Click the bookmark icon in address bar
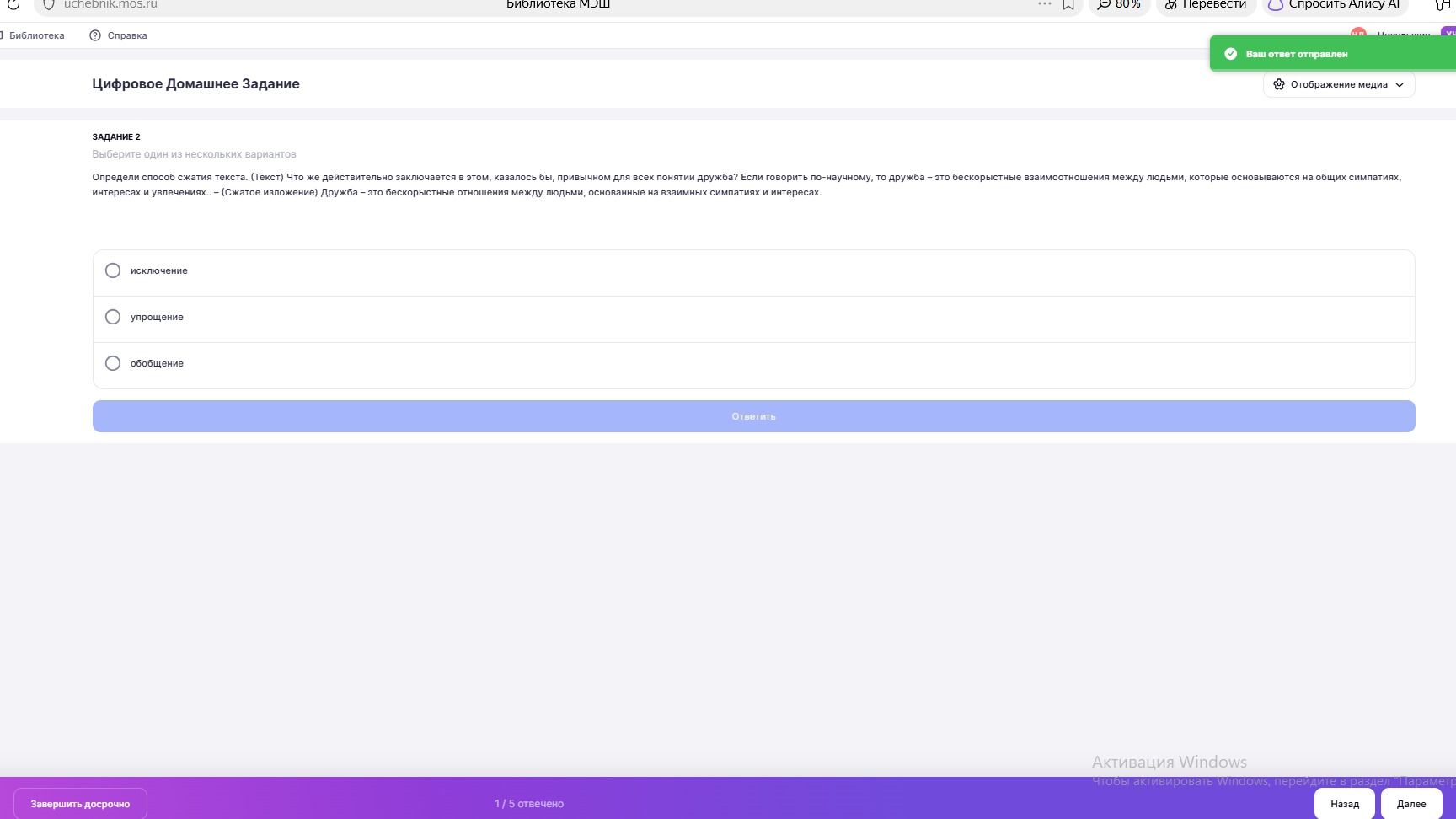This screenshot has width=1456, height=819. (x=1068, y=4)
